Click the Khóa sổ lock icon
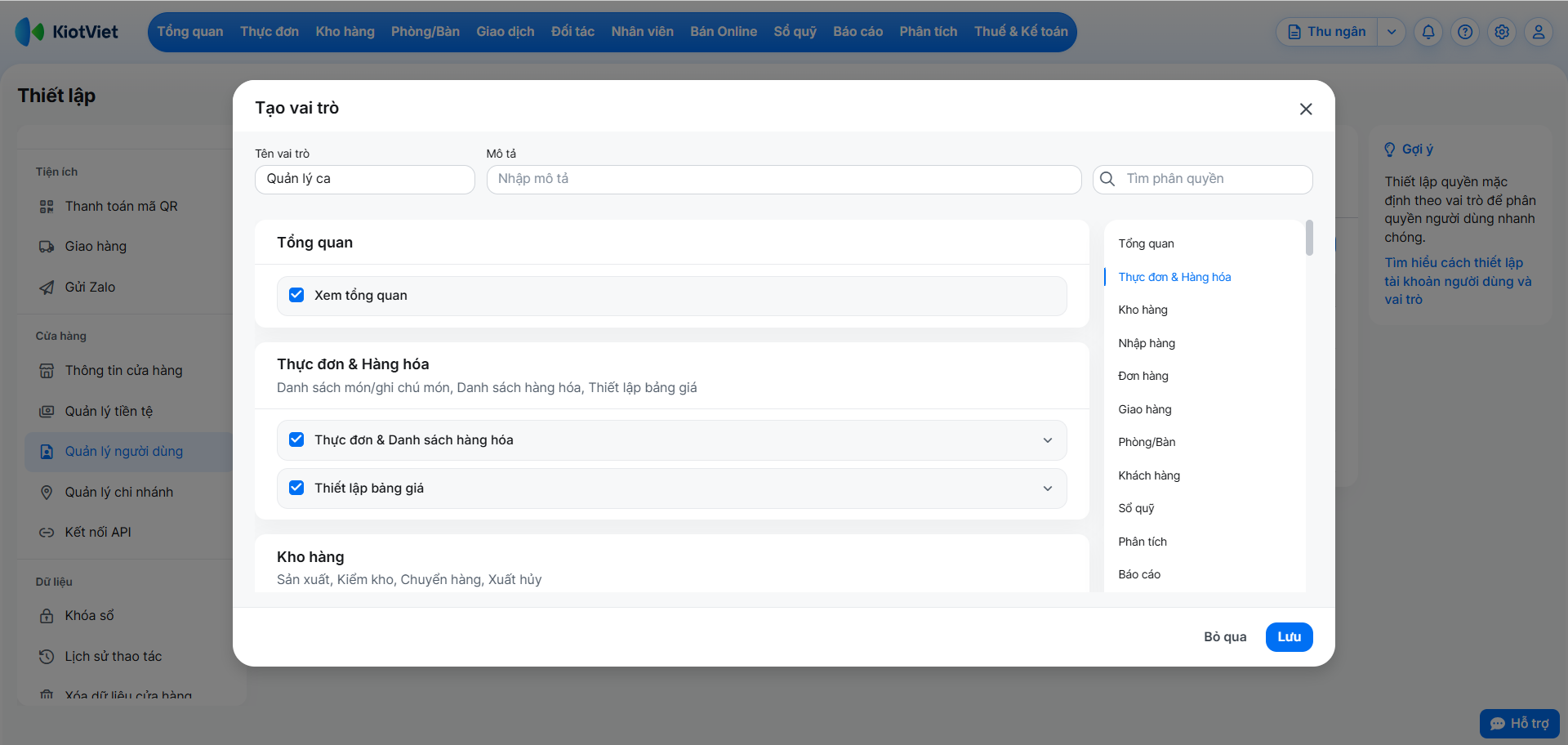 (47, 616)
